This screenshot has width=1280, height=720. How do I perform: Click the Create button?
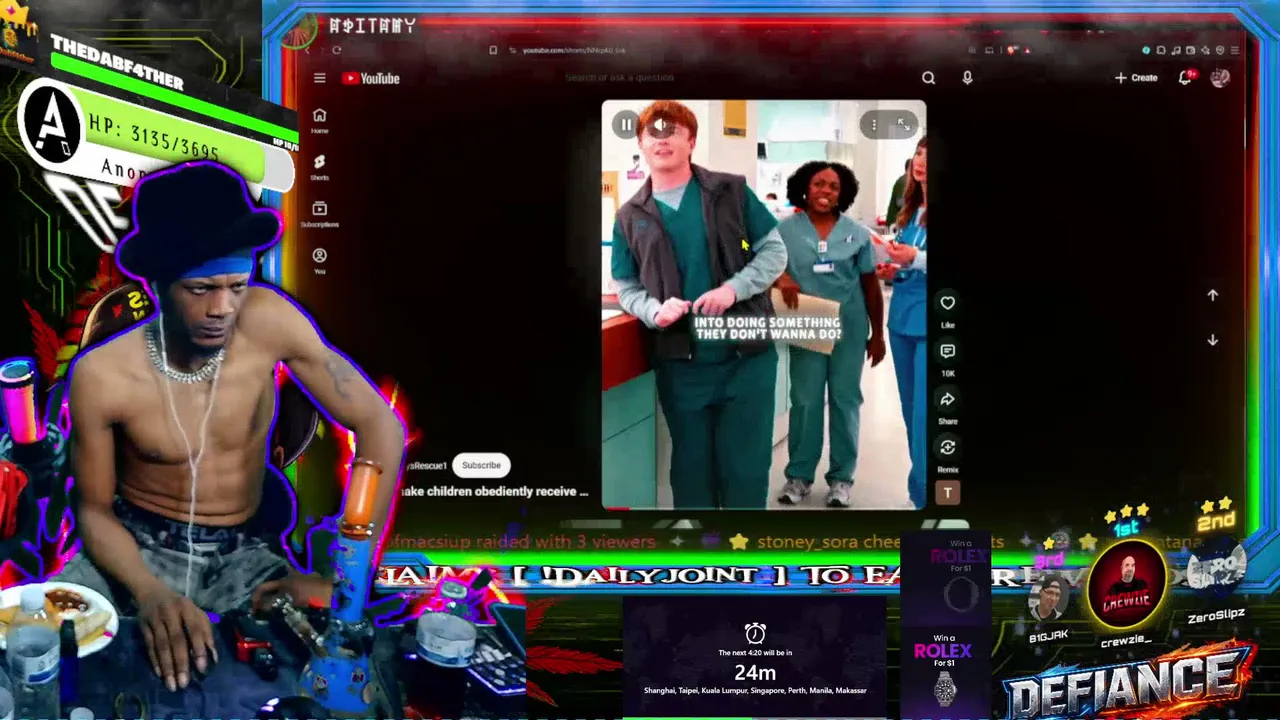pyautogui.click(x=1136, y=78)
